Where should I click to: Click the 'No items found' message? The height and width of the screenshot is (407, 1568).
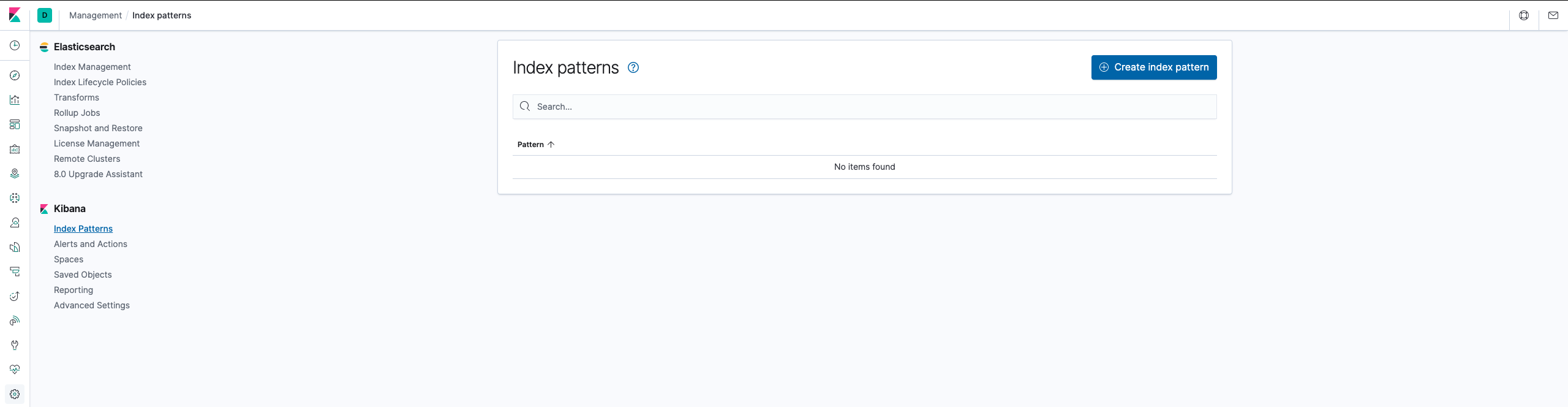[864, 167]
